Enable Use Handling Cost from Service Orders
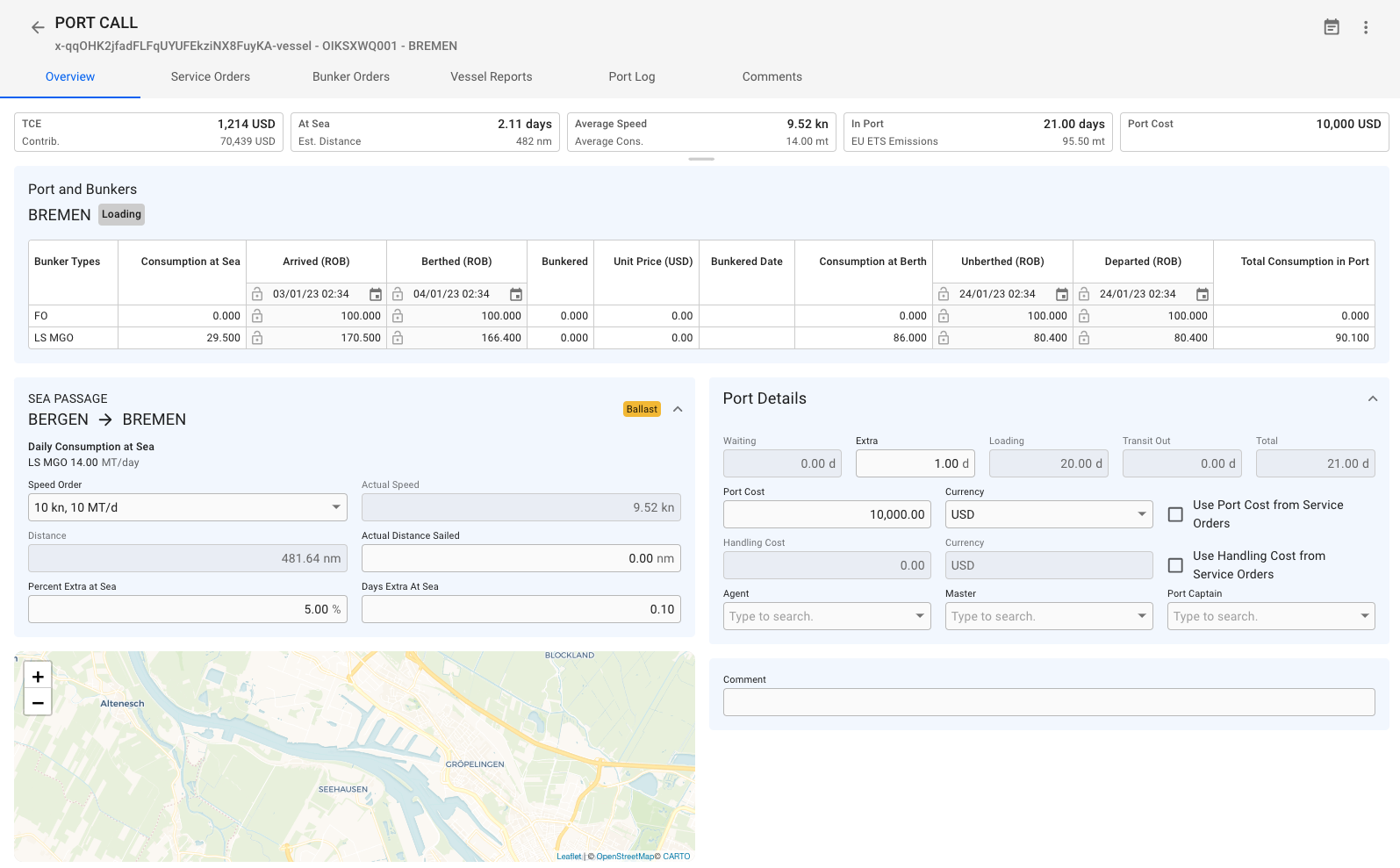1400x868 pixels. (1175, 565)
